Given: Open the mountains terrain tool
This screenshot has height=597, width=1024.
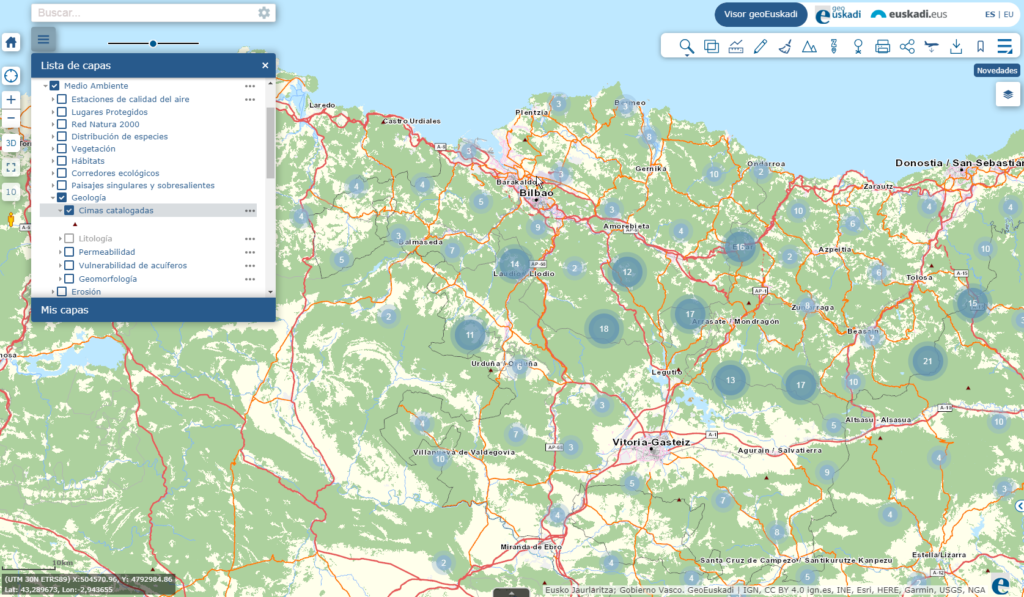Looking at the screenshot, I should 809,46.
